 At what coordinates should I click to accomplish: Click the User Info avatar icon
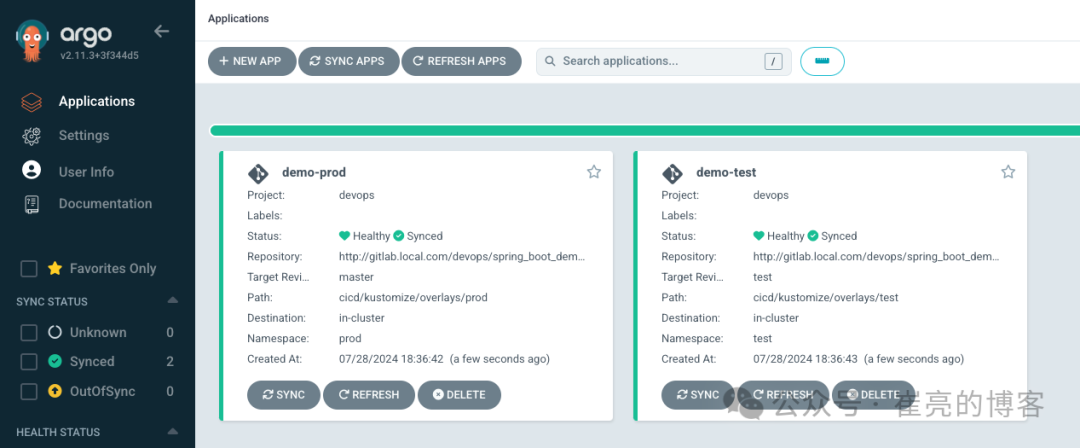(x=31, y=170)
